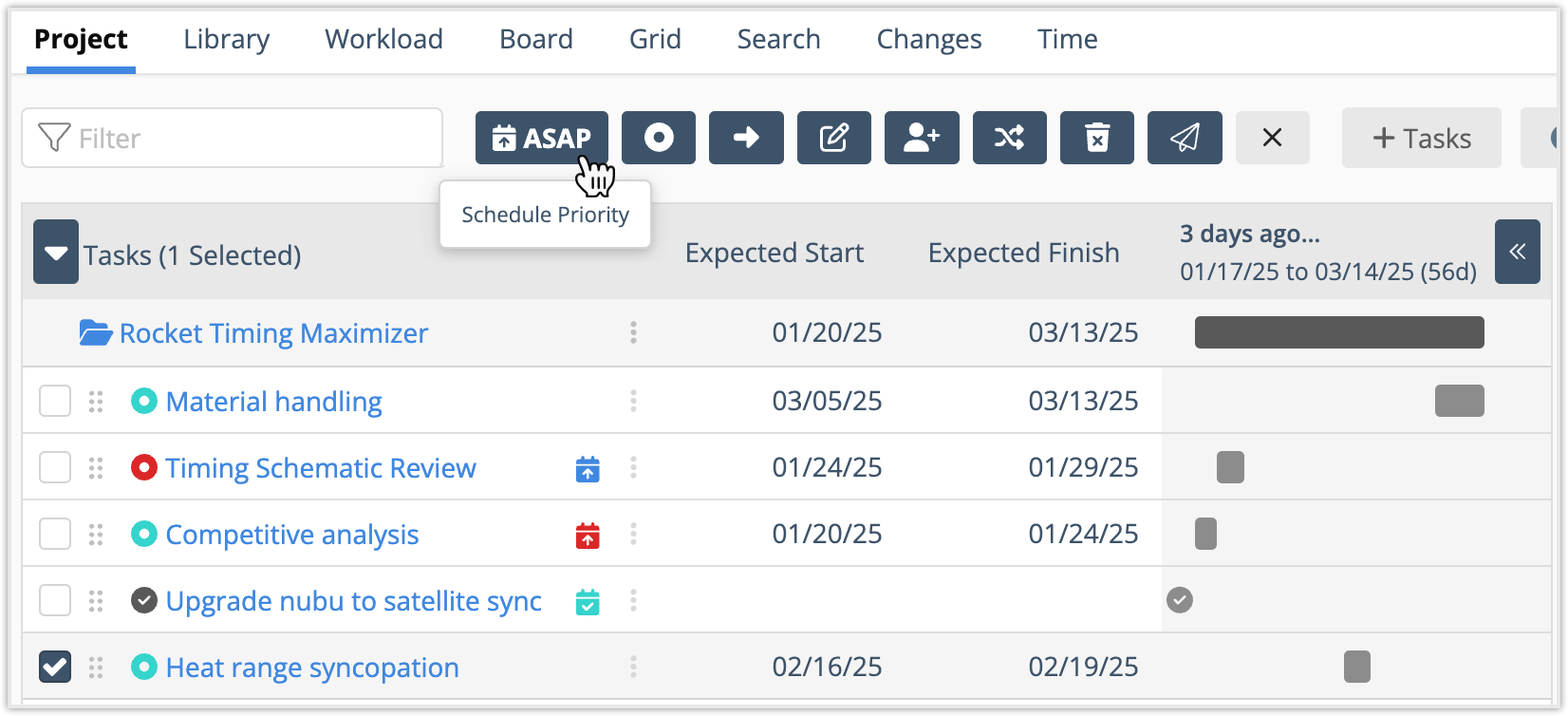Select the Competitive analysis checkbox

(55, 535)
